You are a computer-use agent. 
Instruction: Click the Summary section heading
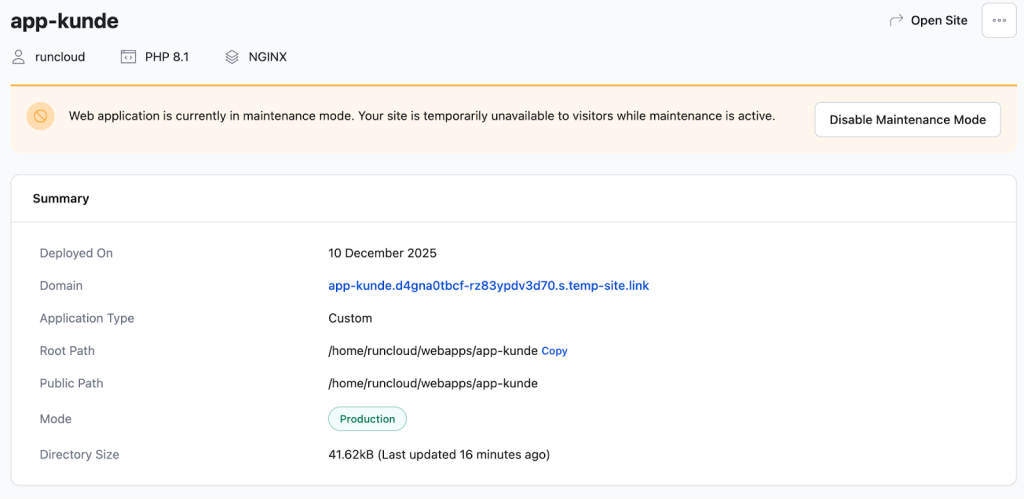click(61, 199)
